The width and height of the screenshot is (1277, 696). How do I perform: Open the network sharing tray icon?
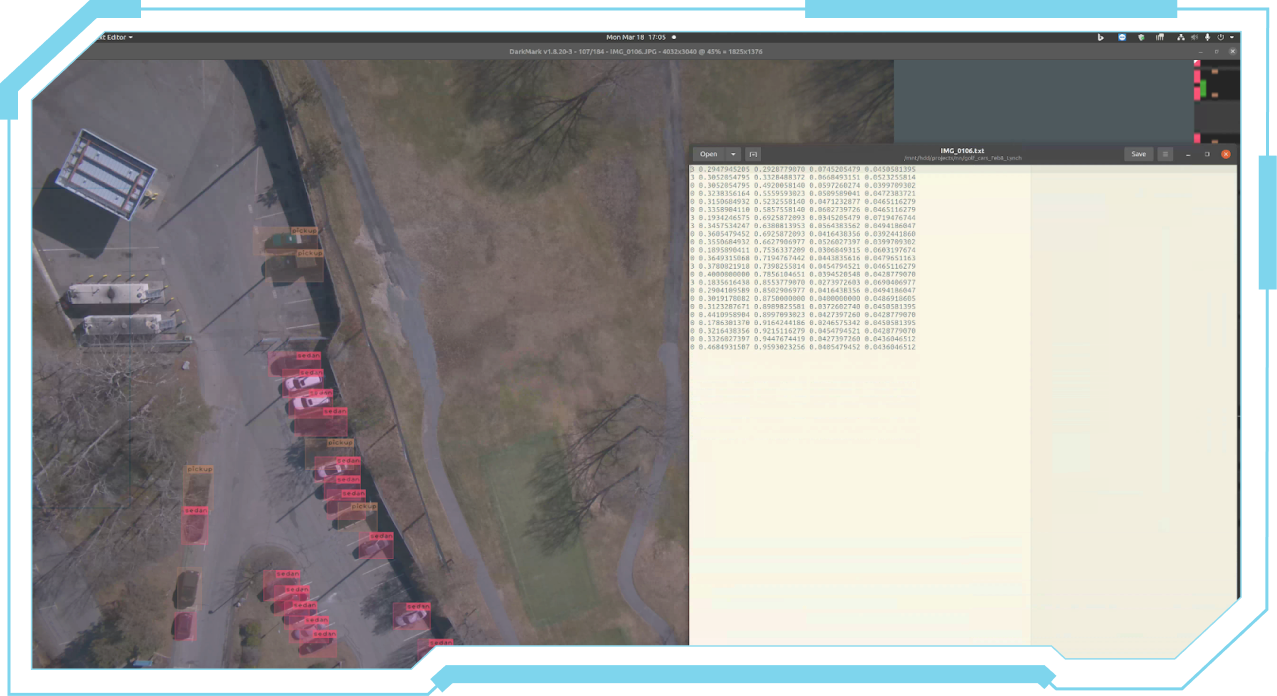click(1183, 36)
